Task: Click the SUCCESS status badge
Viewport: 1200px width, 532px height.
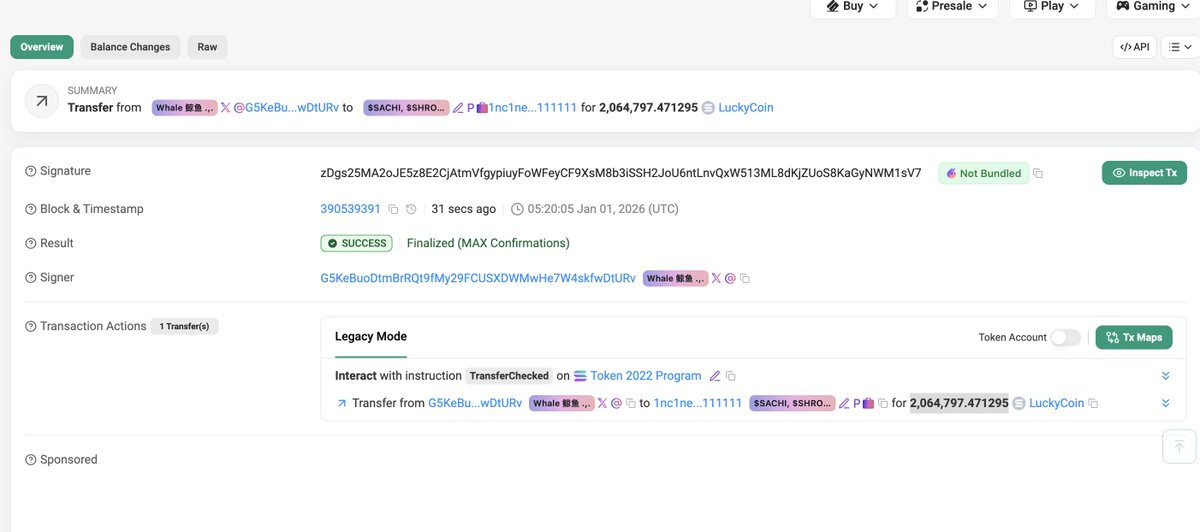Action: click(x=357, y=243)
